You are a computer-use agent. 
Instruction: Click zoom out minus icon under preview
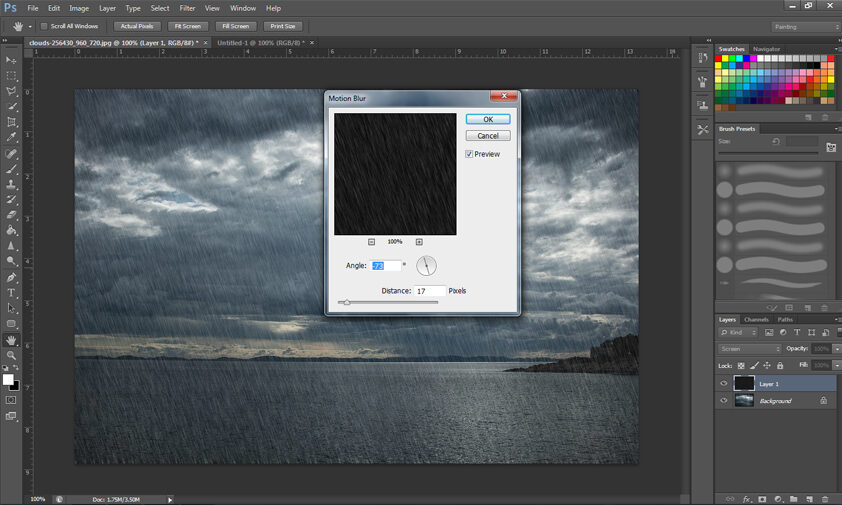pos(371,242)
